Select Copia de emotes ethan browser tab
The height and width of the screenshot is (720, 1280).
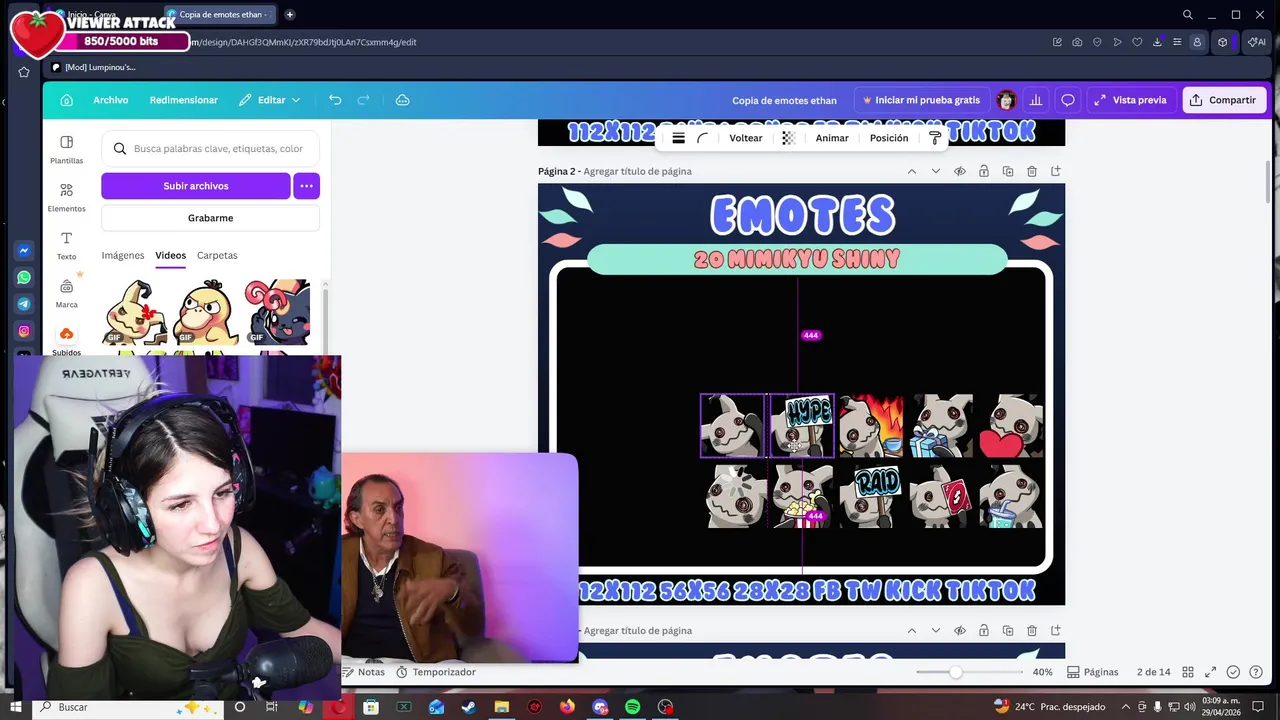point(219,15)
